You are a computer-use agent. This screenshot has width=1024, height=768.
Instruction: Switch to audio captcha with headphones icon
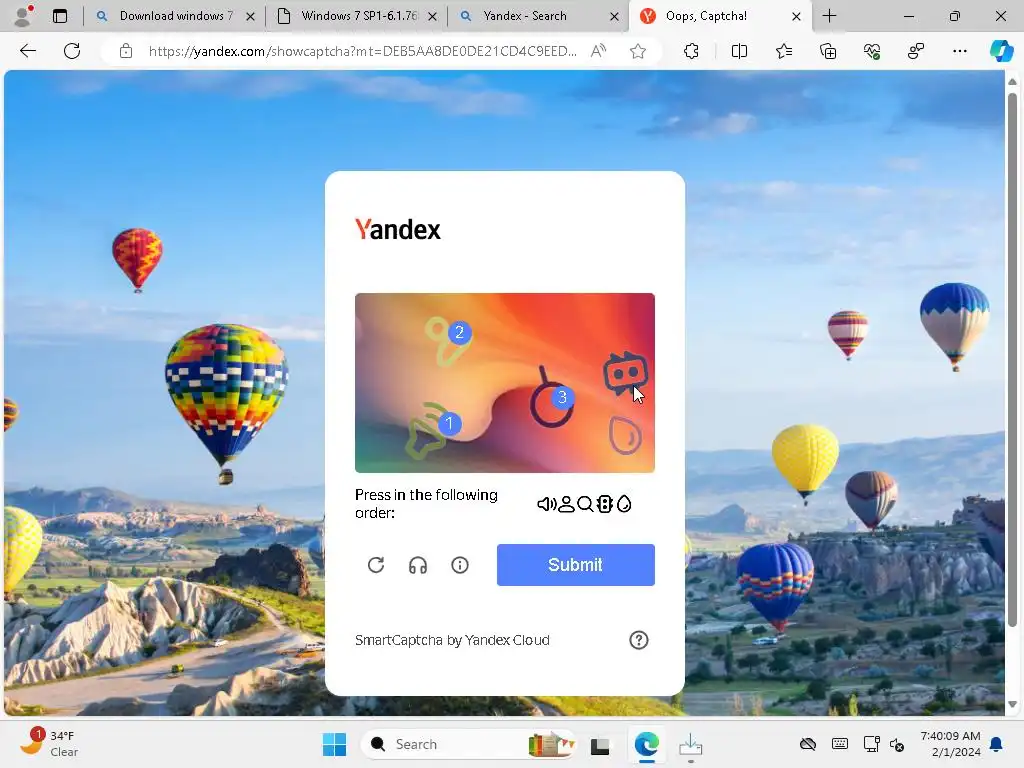tap(418, 565)
